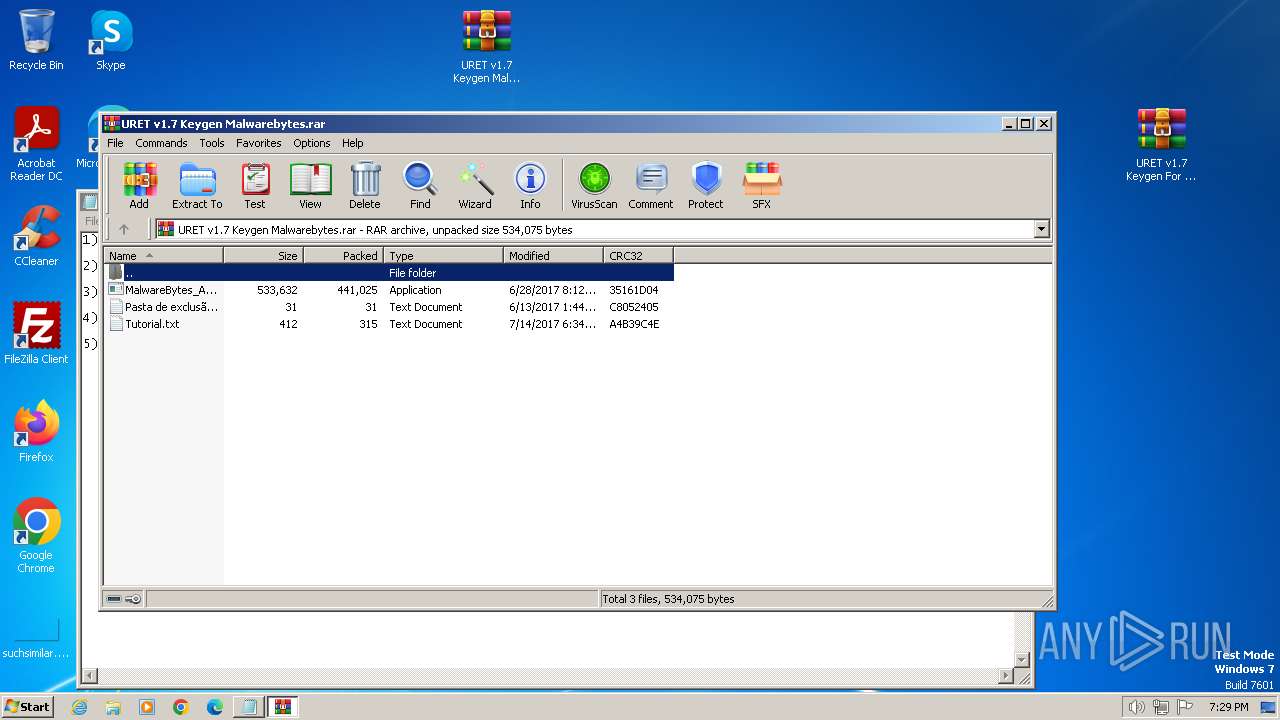Sort by the CRC32 column header
The image size is (1280, 720).
point(638,255)
